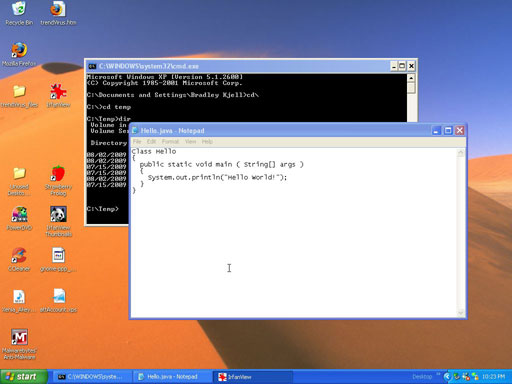
Task: Open Notepad File menu
Action: [x=137, y=142]
